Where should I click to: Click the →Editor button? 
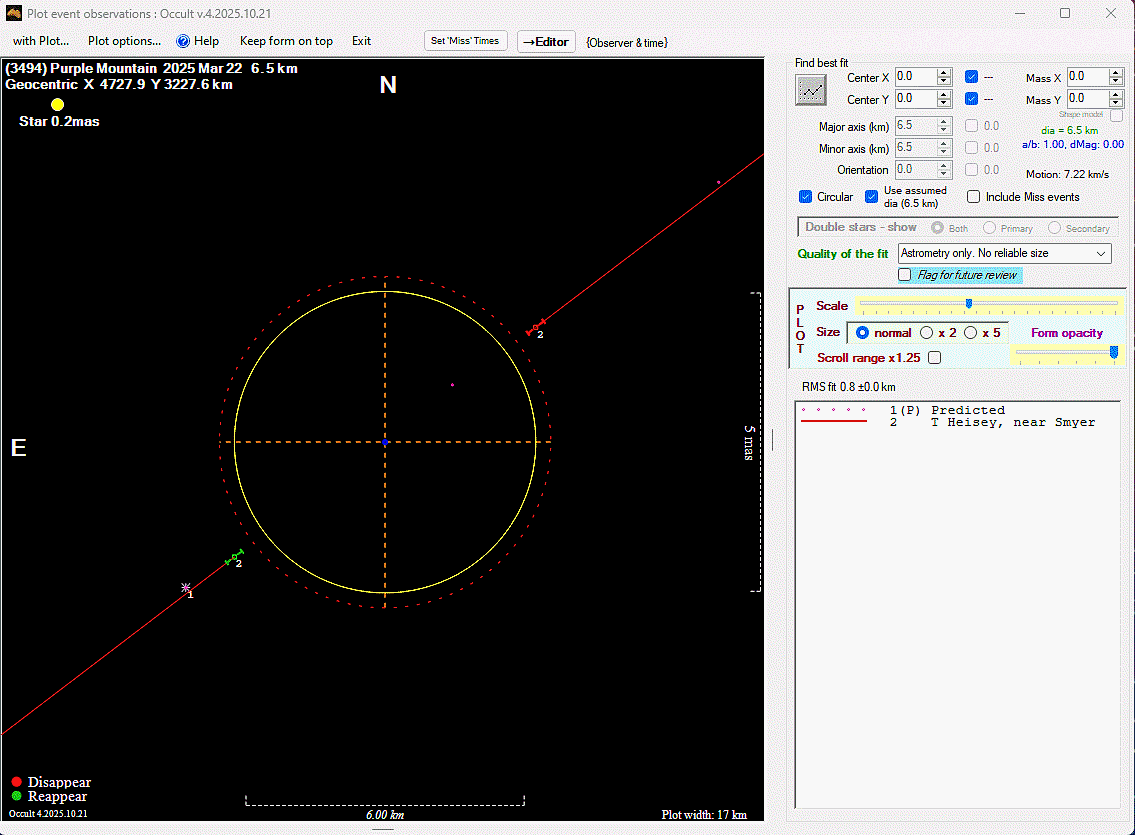[546, 42]
